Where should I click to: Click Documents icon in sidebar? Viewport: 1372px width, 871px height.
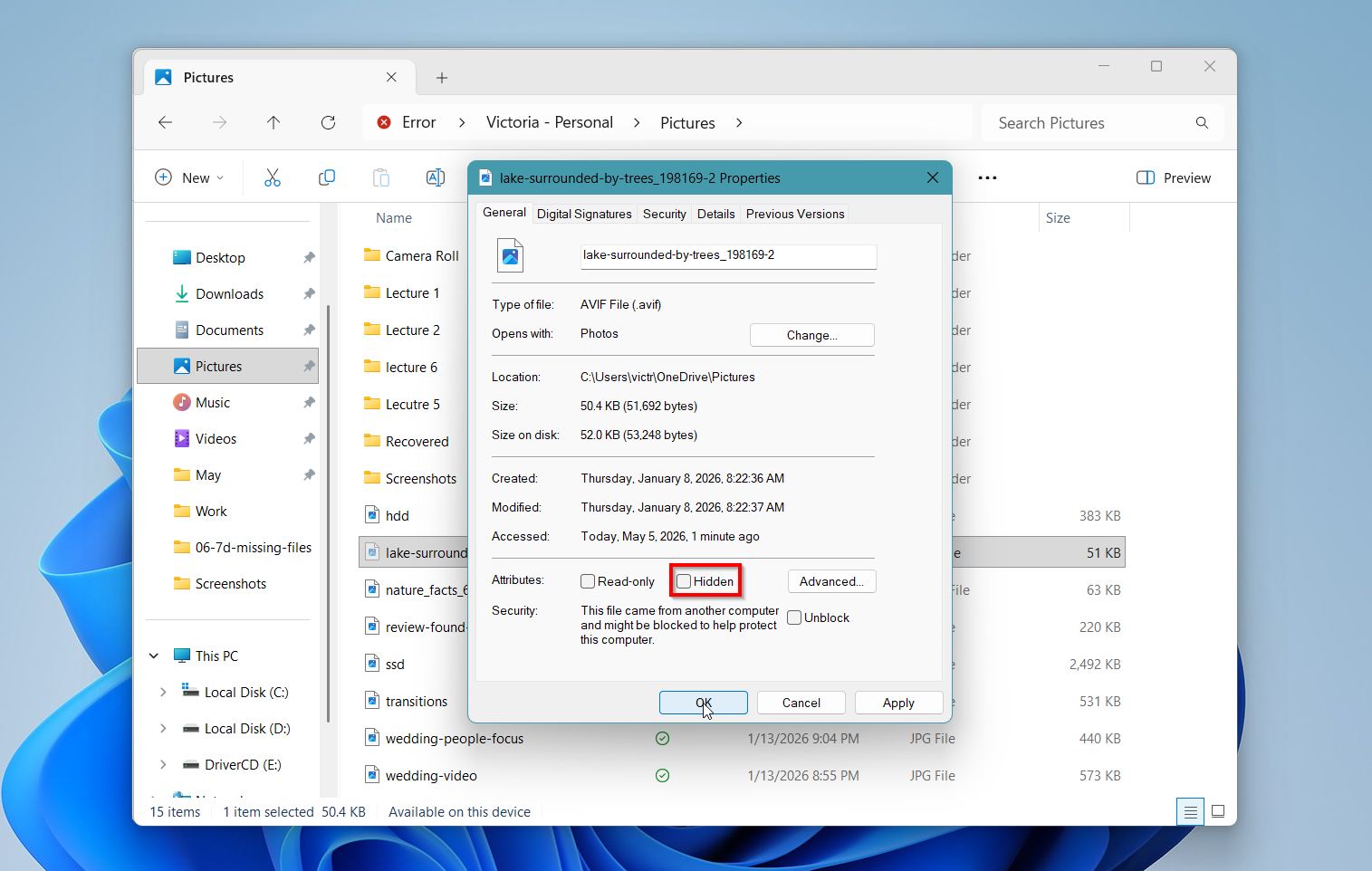[182, 330]
